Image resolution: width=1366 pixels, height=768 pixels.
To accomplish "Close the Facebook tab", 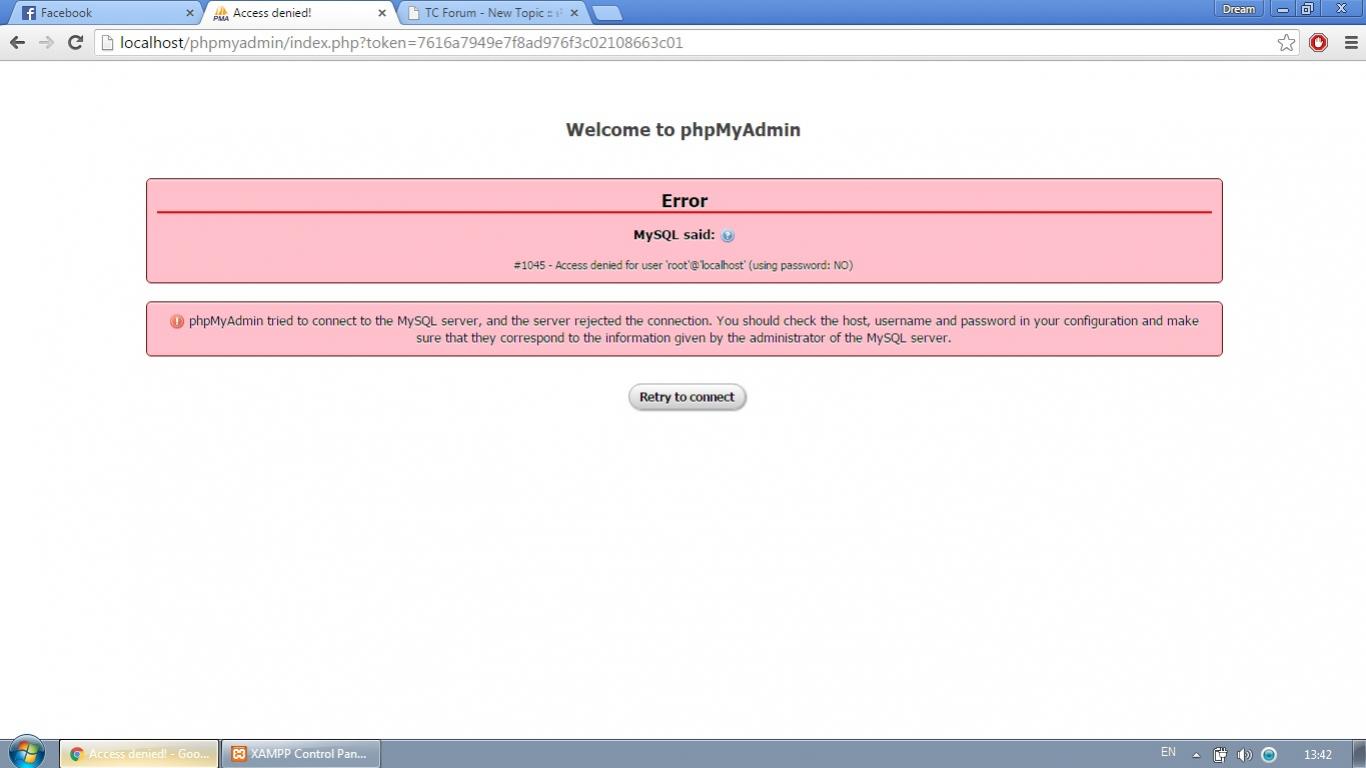I will click(x=190, y=13).
